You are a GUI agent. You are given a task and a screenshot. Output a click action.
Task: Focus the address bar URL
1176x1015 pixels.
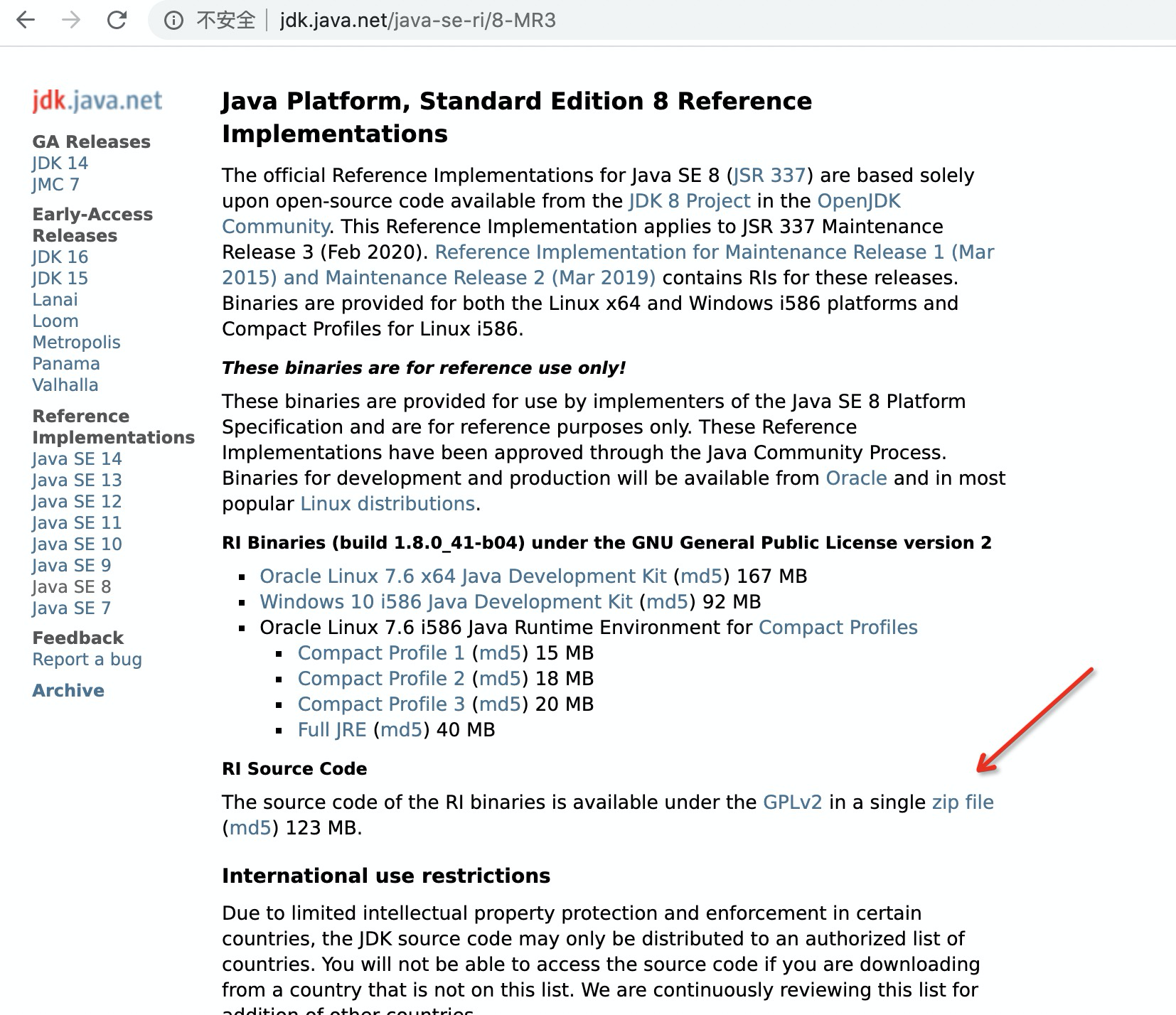[x=417, y=21]
